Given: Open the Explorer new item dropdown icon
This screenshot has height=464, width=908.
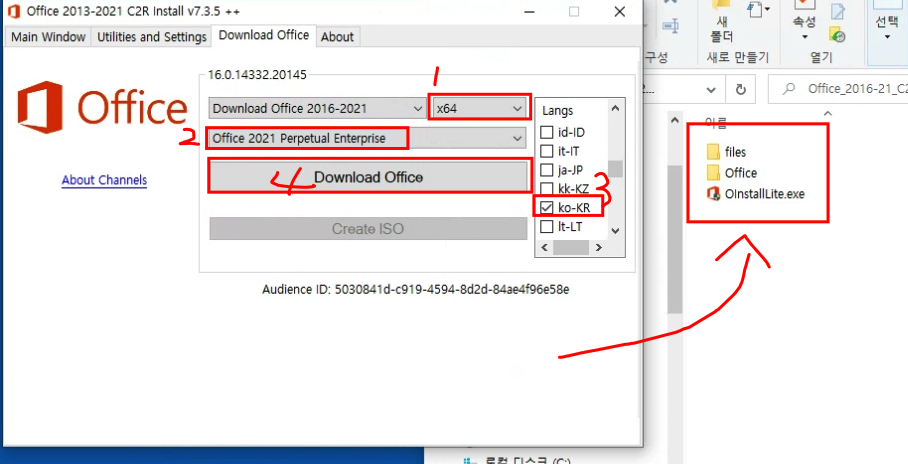Looking at the screenshot, I should [x=759, y=10].
